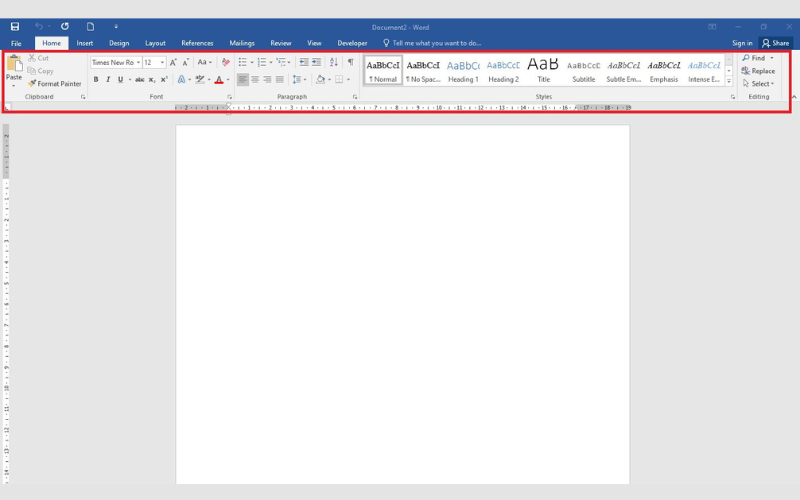Expand the Styles gallery more arrow
The image size is (800, 500).
click(729, 82)
